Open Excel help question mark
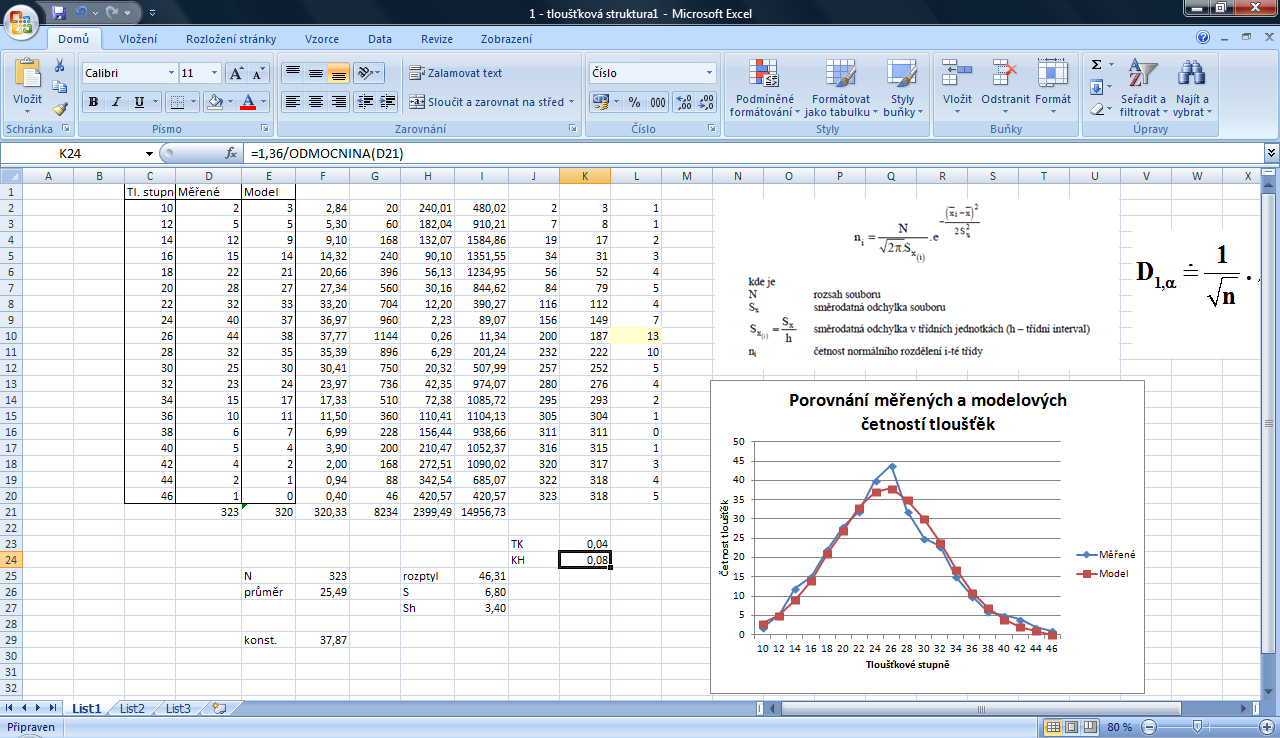Screen dimensions: 1280x738 pos(1203,38)
